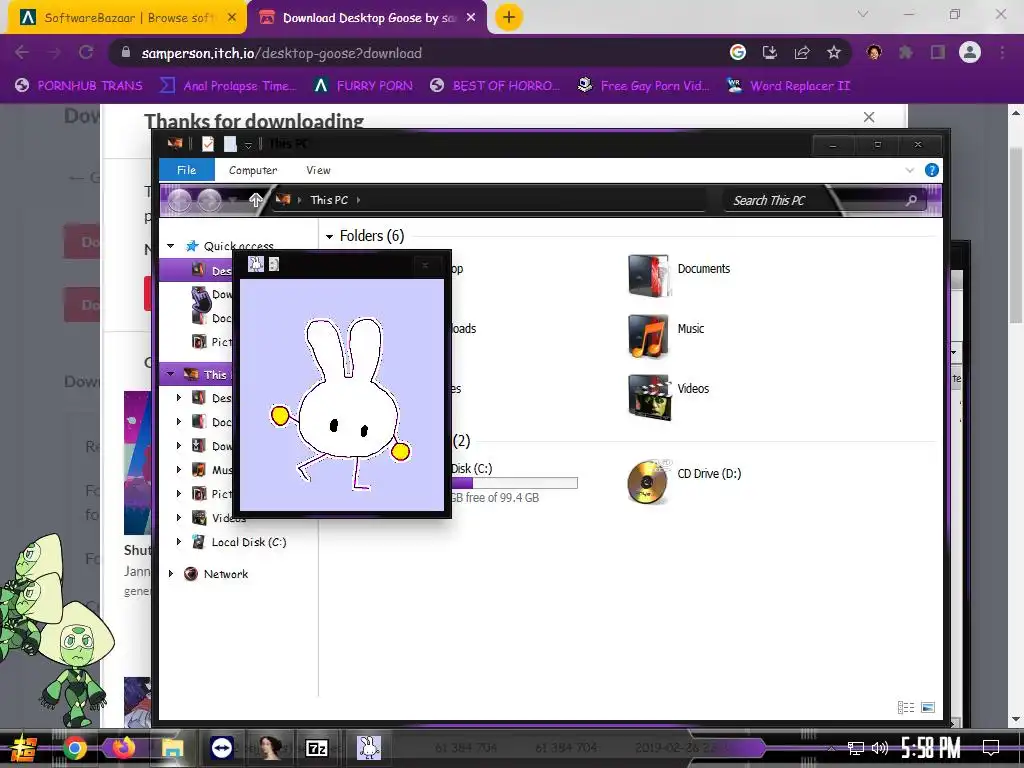Click the Local Disk (C:) usage bar
The width and height of the screenshot is (1024, 768).
514,483
